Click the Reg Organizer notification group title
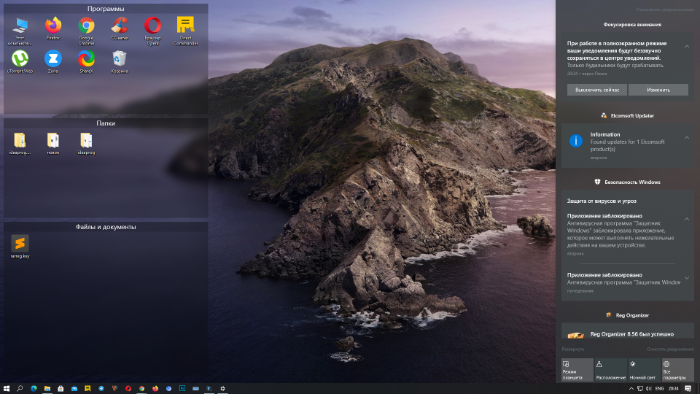Image resolution: width=700 pixels, height=394 pixels. (632, 315)
